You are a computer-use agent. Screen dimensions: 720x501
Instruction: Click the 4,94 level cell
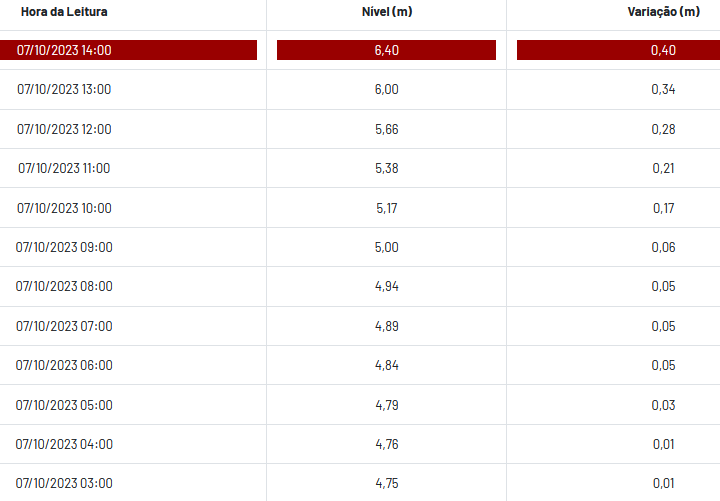pos(387,286)
